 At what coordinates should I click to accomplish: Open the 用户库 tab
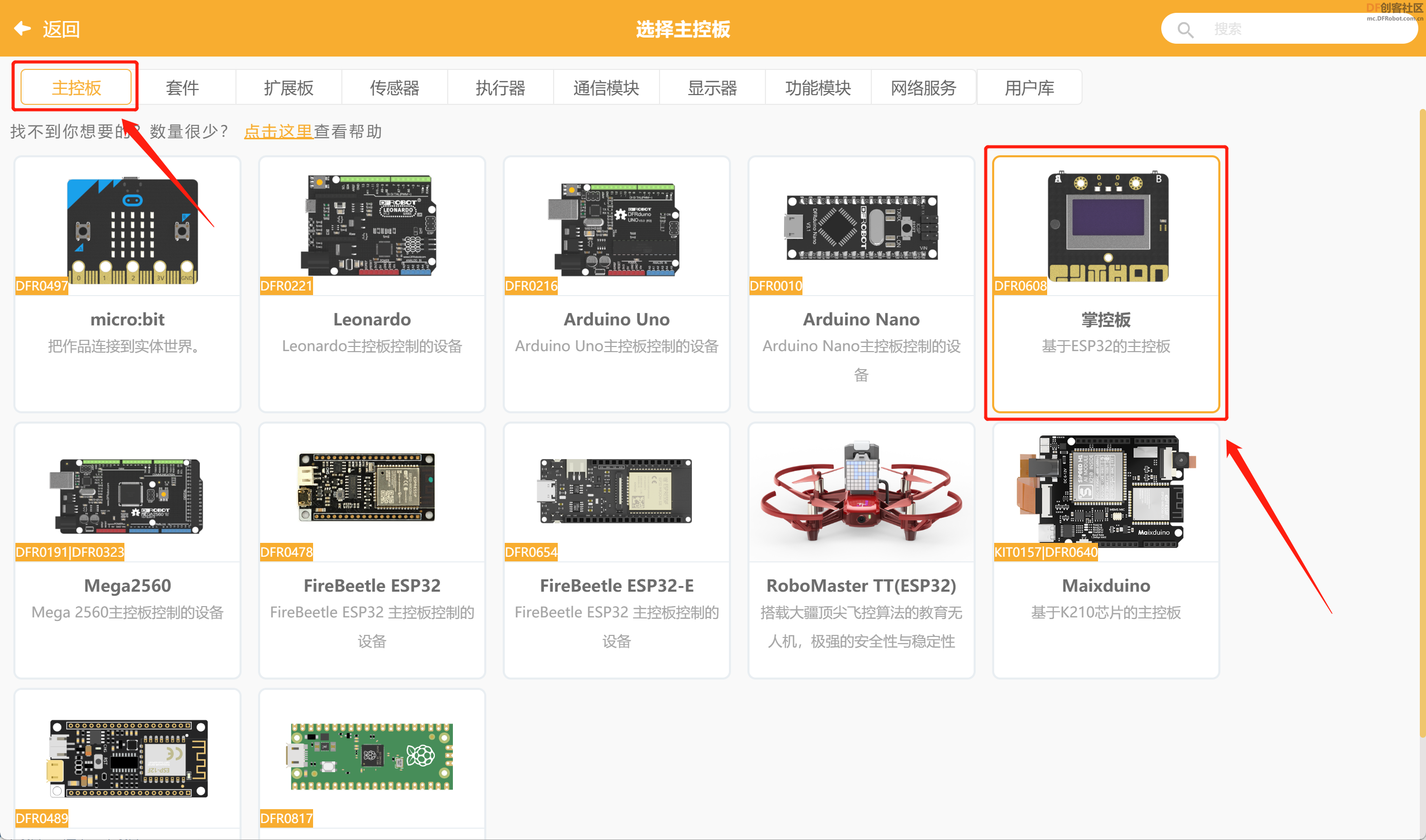pos(1029,88)
